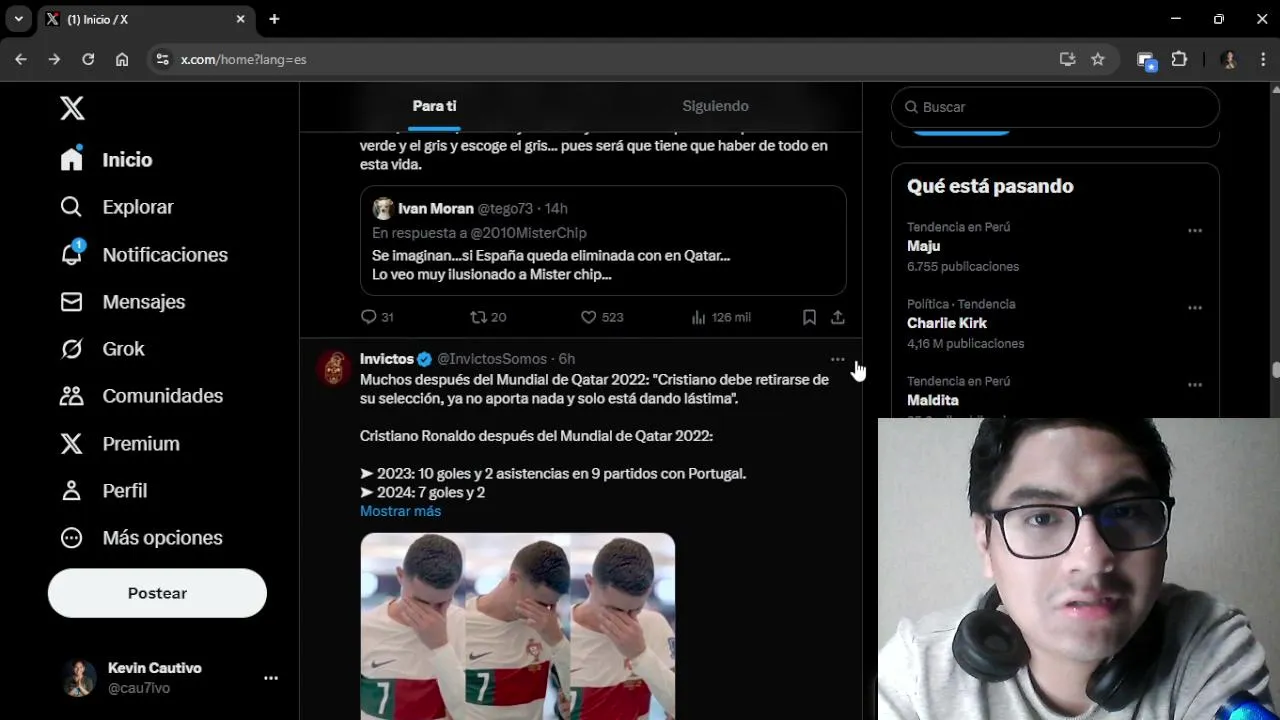Like the post with 523 likes
1280x720 pixels.
click(602, 317)
